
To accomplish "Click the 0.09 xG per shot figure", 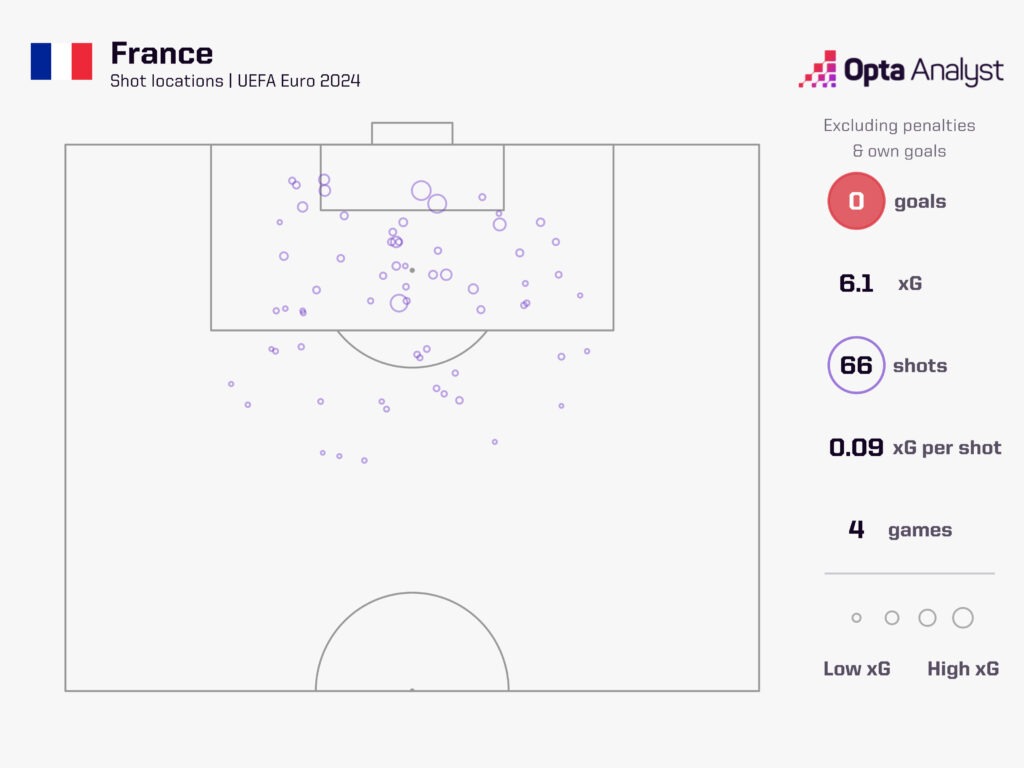I will [x=856, y=448].
